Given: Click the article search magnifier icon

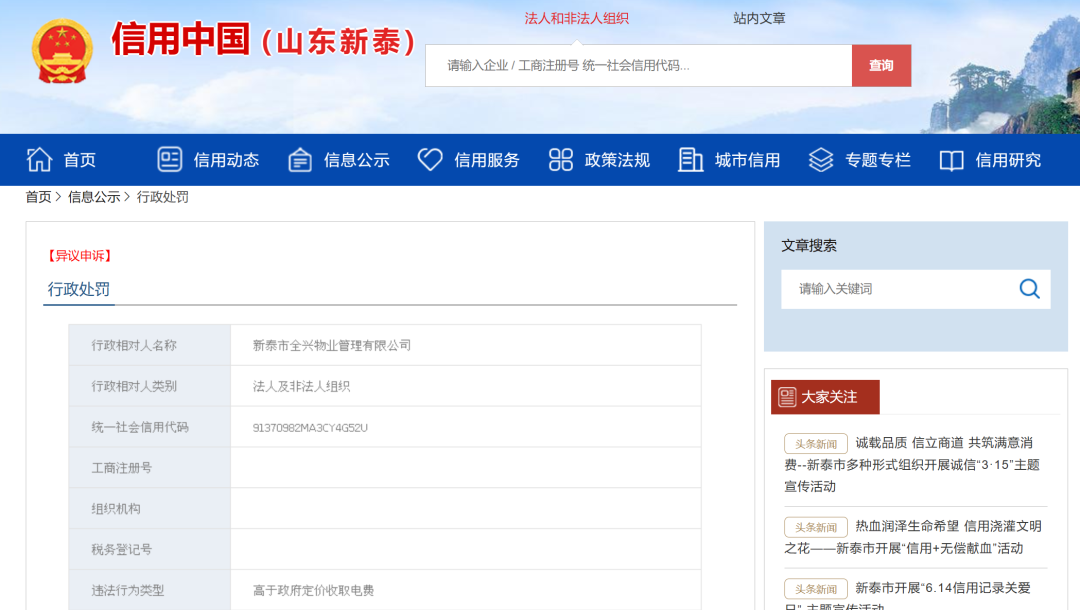Looking at the screenshot, I should coord(1029,289).
